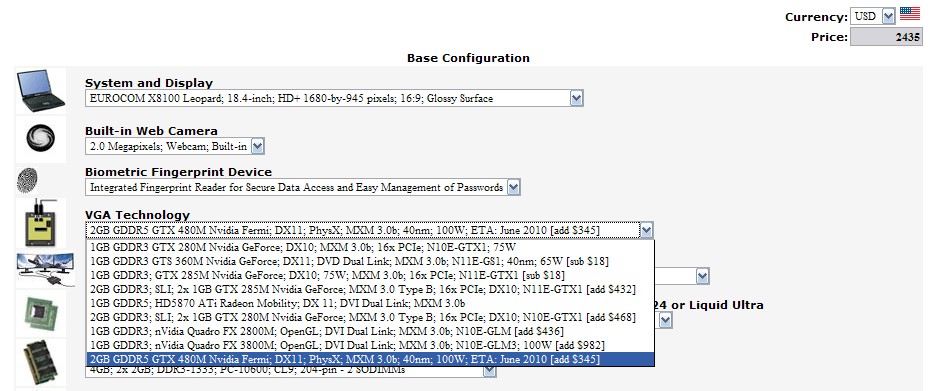
Task: Expand the System and Display dropdown
Action: click(334, 98)
